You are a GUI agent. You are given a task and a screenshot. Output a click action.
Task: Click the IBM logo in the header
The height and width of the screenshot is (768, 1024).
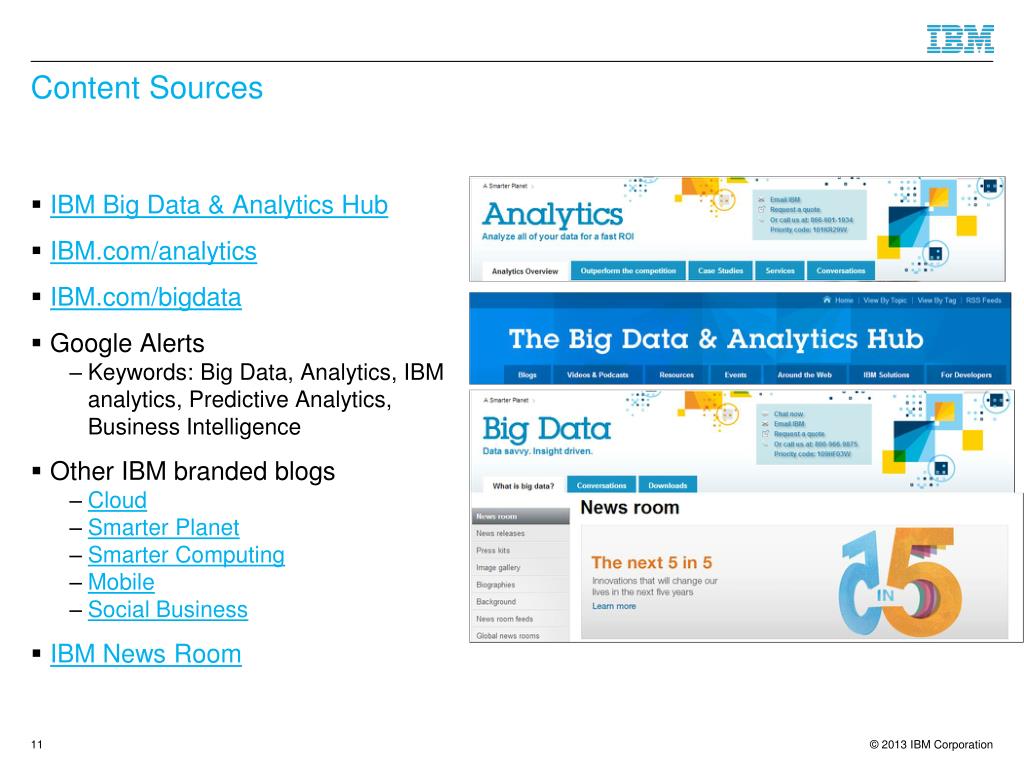click(x=960, y=39)
